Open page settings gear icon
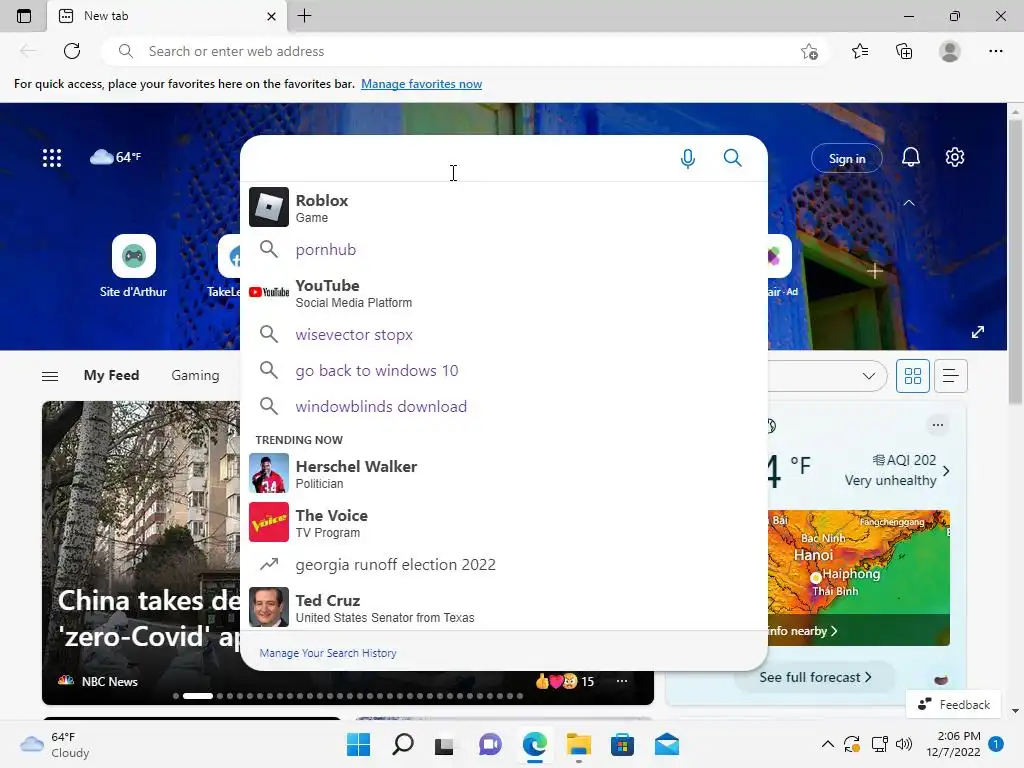 point(955,157)
